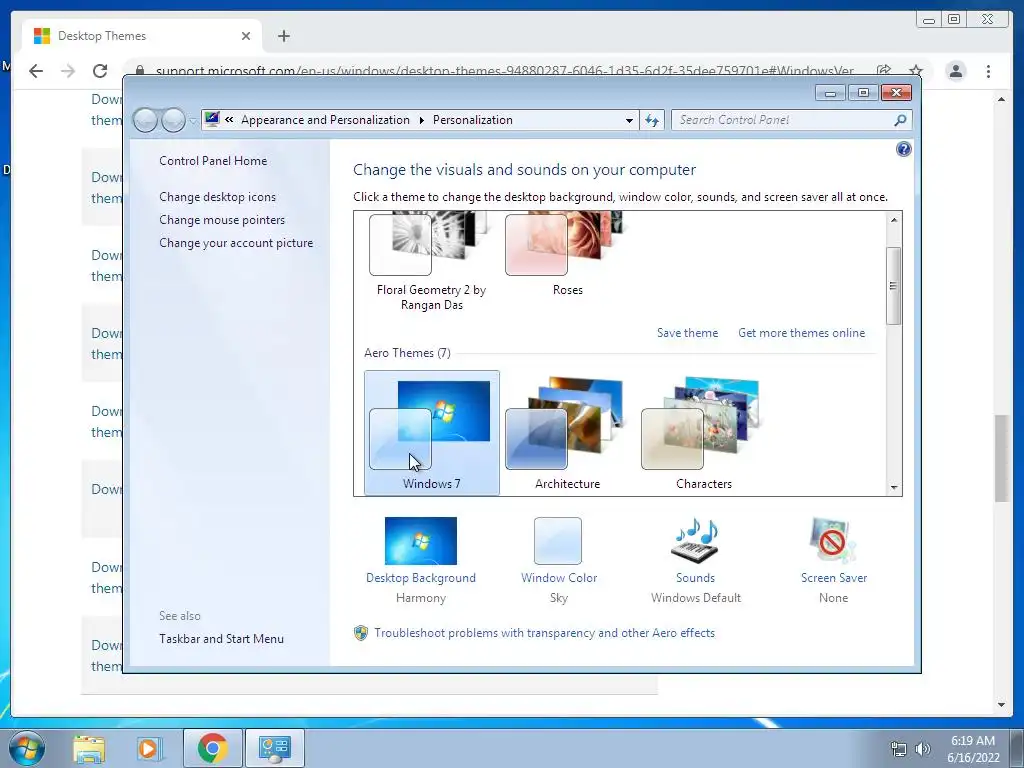Viewport: 1024px width, 768px height.
Task: Click the Sounds text link
Action: [695, 578]
